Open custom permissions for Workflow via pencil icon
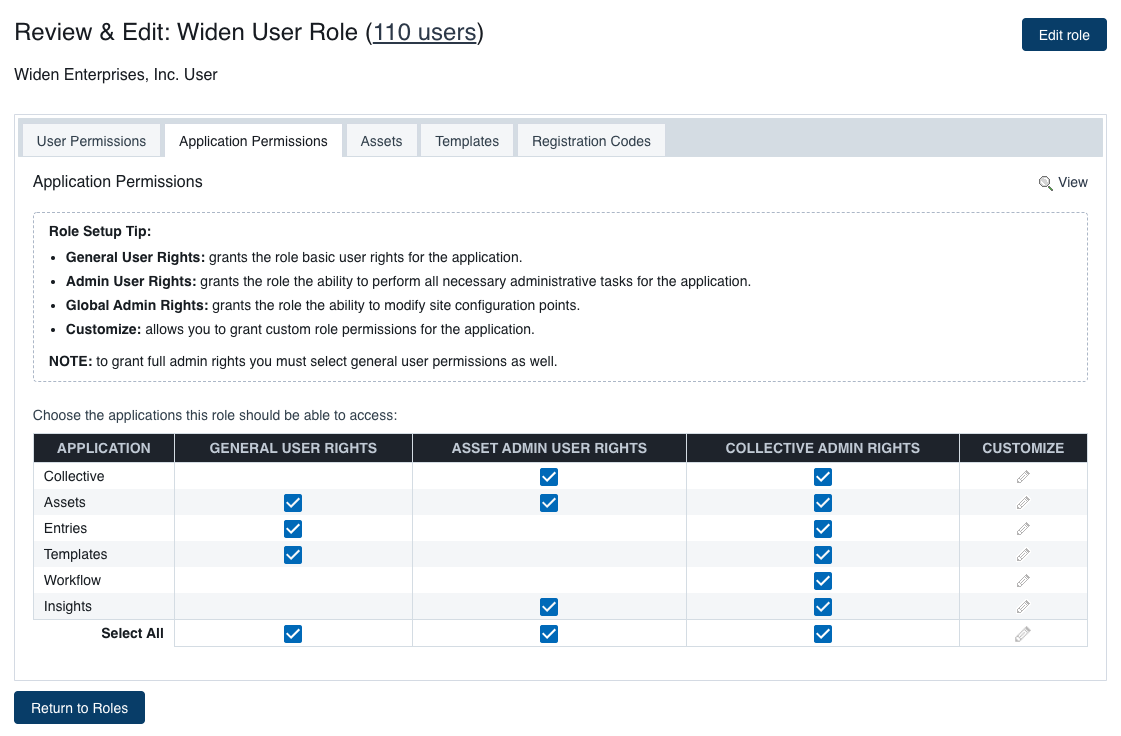1121x736 pixels. click(x=1022, y=581)
